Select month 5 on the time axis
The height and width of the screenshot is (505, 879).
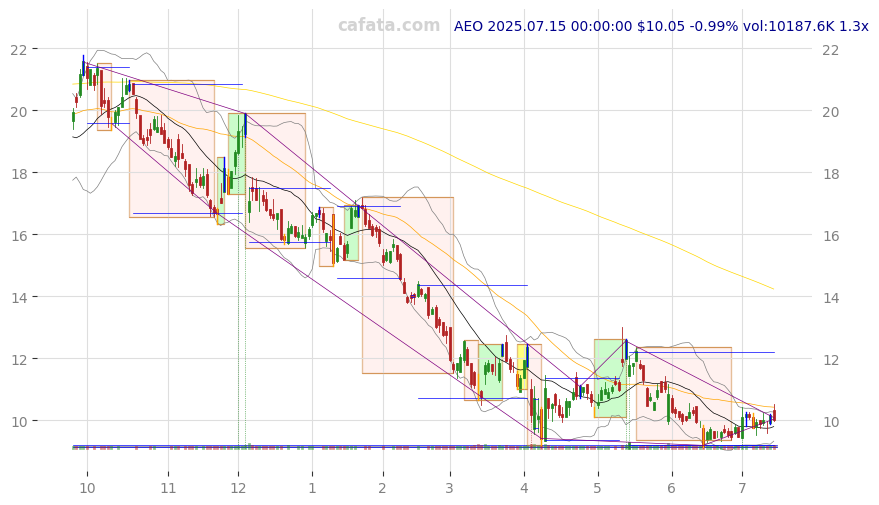[x=598, y=488]
